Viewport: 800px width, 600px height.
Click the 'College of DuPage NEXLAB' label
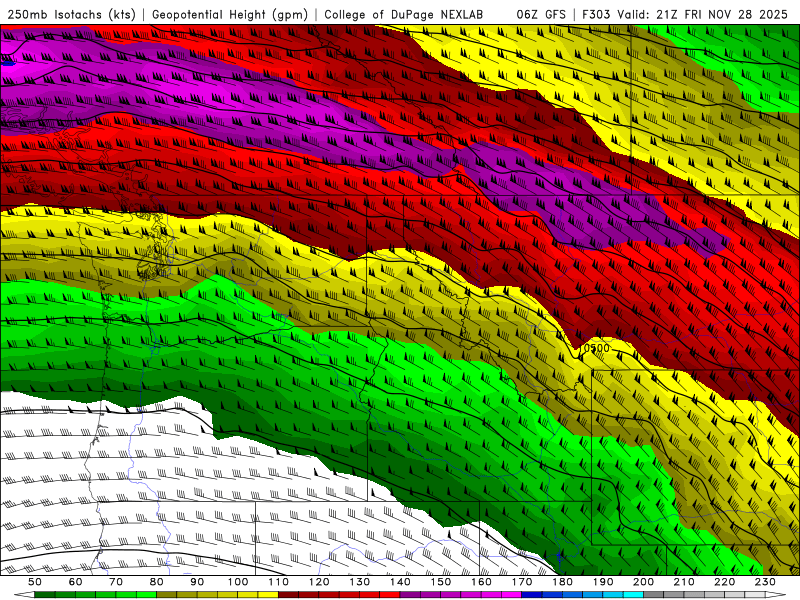[x=404, y=14]
